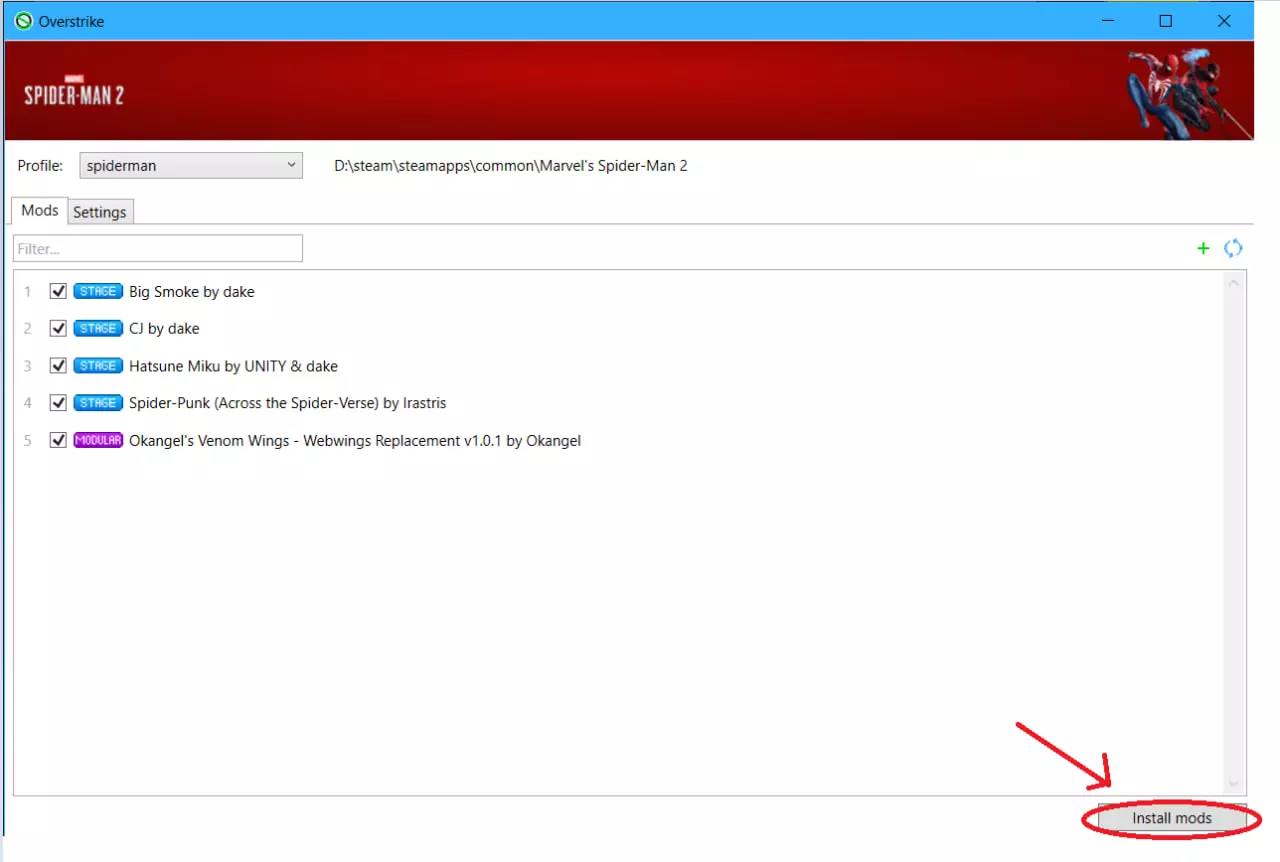Focus the Filter text field
The width and height of the screenshot is (1280, 862).
coord(158,248)
